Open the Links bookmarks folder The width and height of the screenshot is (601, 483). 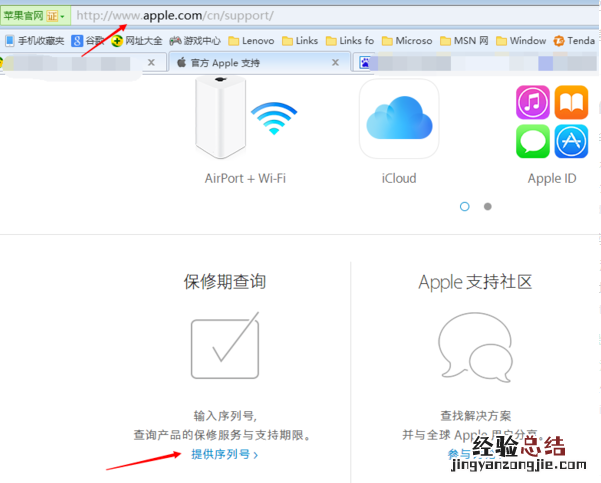point(300,41)
